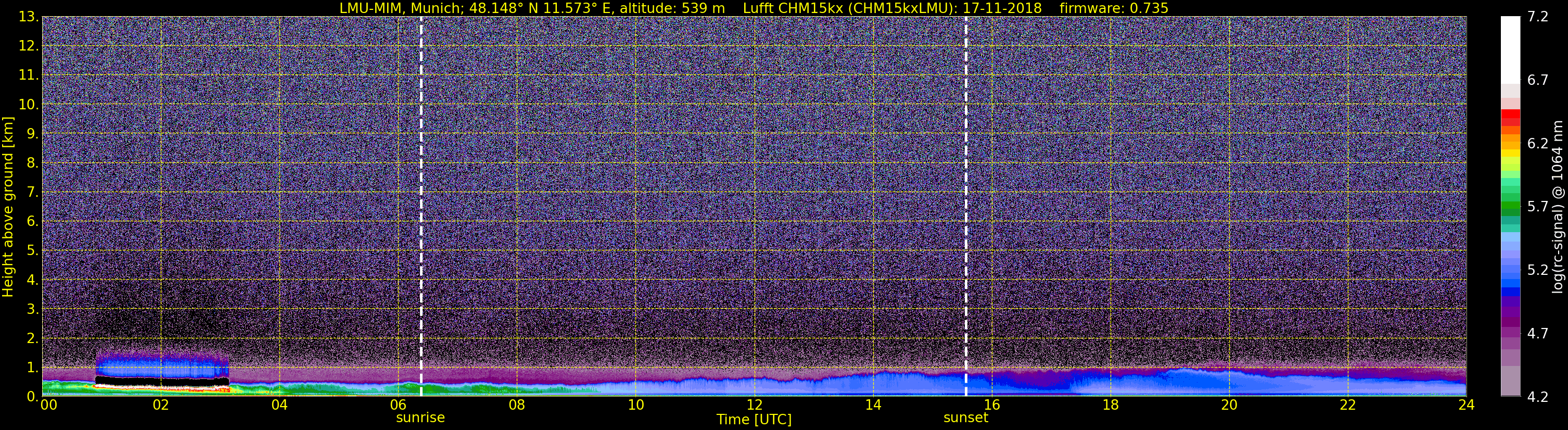The width and height of the screenshot is (1568, 430).
Task: Click the x-axis tick label '00'
Action: 49,405
